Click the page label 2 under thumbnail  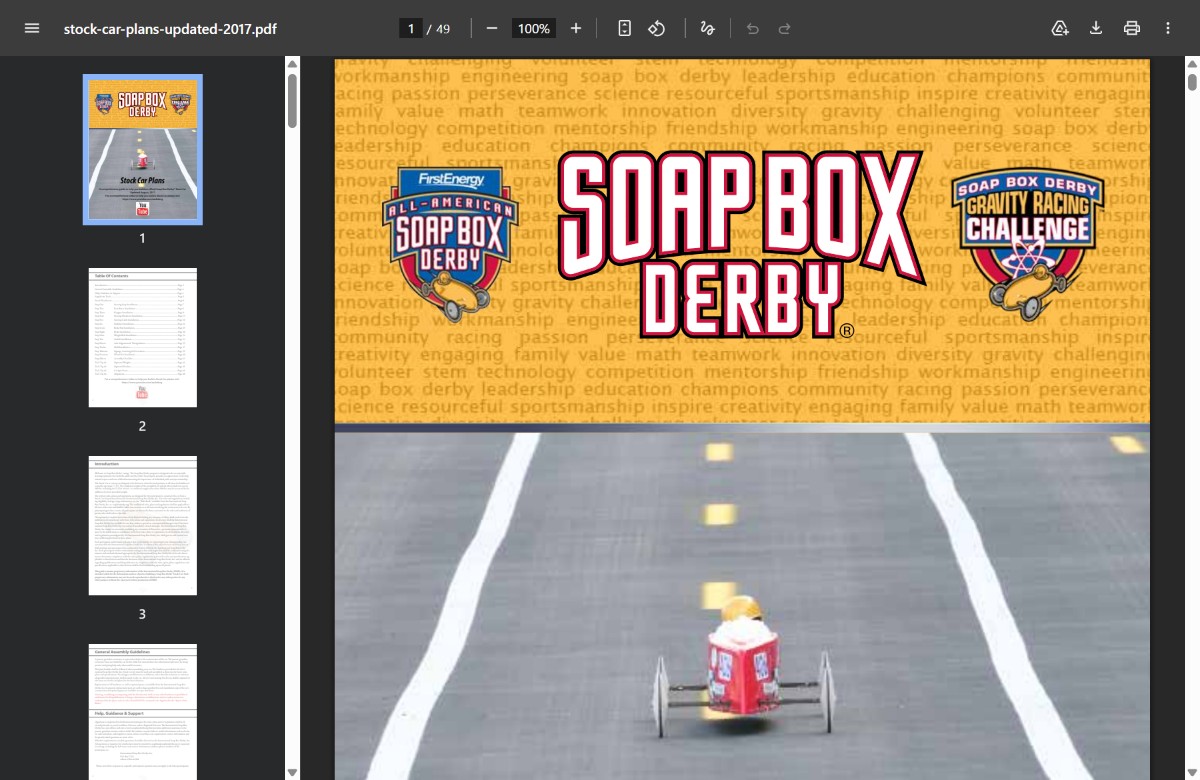coord(142,426)
